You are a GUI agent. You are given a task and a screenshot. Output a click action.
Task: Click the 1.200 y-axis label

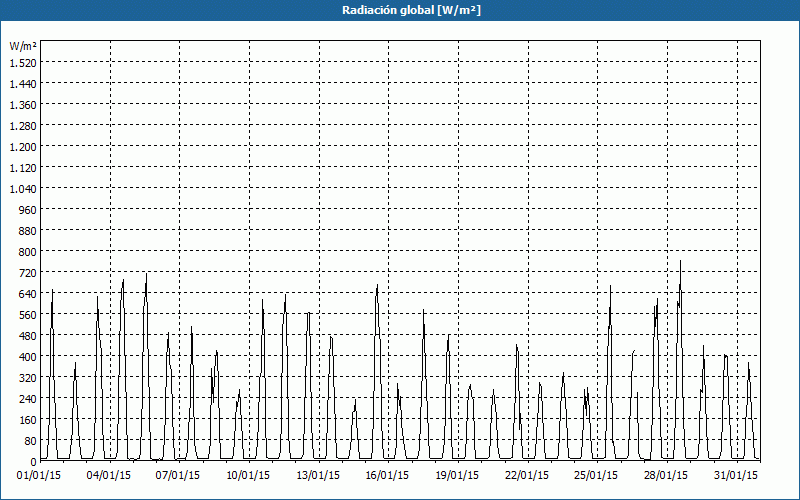[23, 147]
